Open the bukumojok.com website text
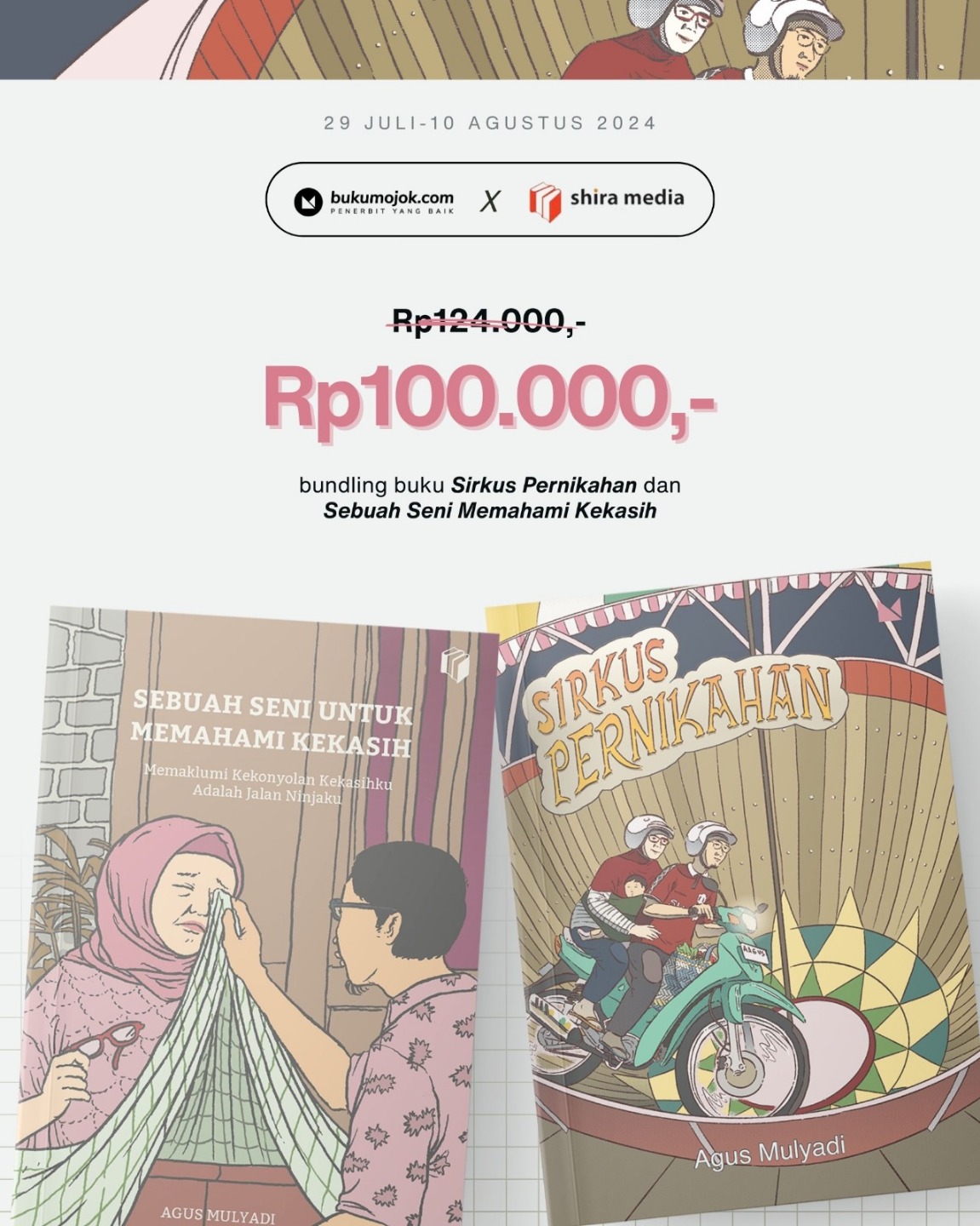 tap(392, 198)
